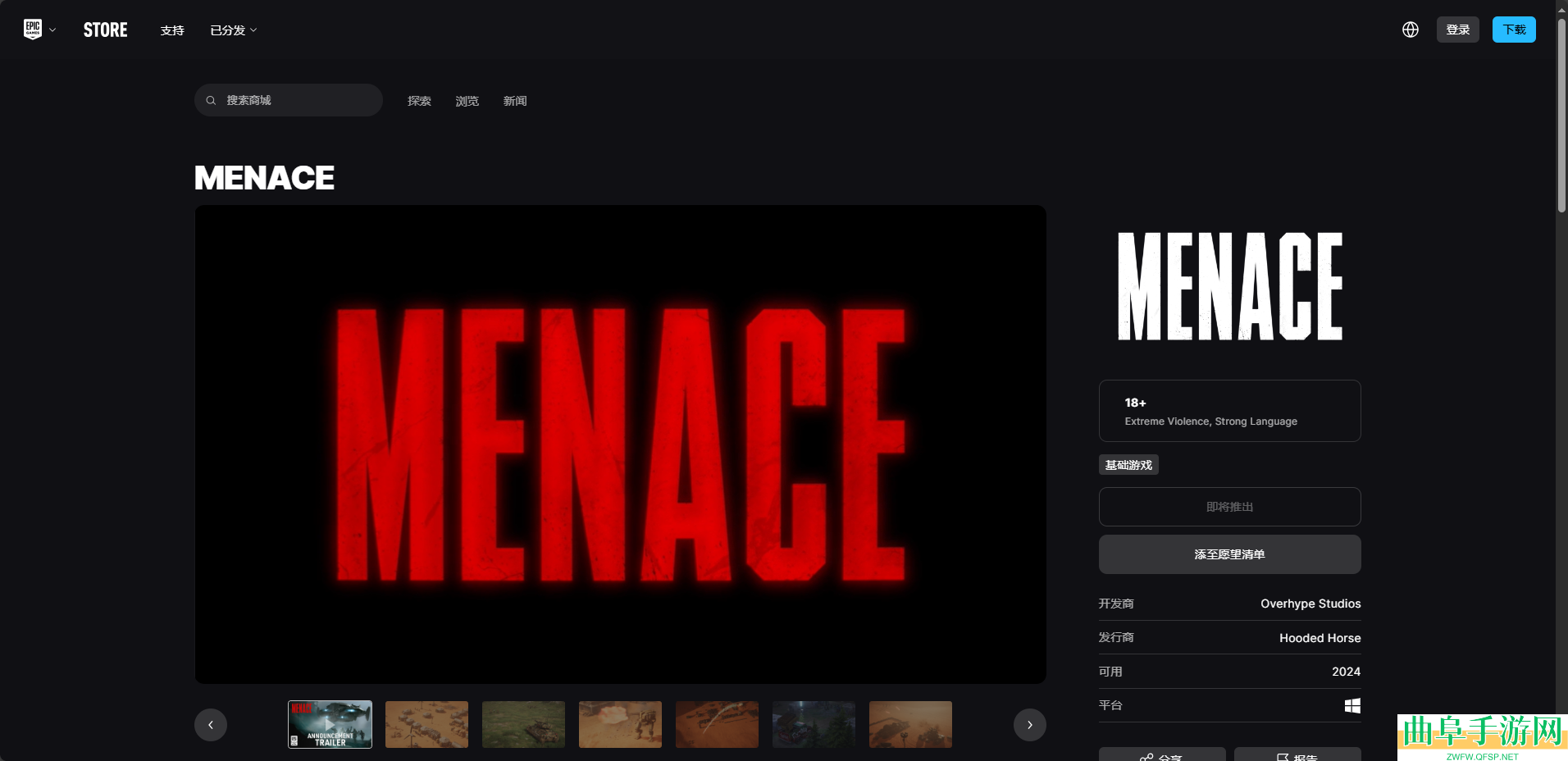Click the magnifier search icon
Viewport: 1568px width, 761px height.
[x=211, y=100]
